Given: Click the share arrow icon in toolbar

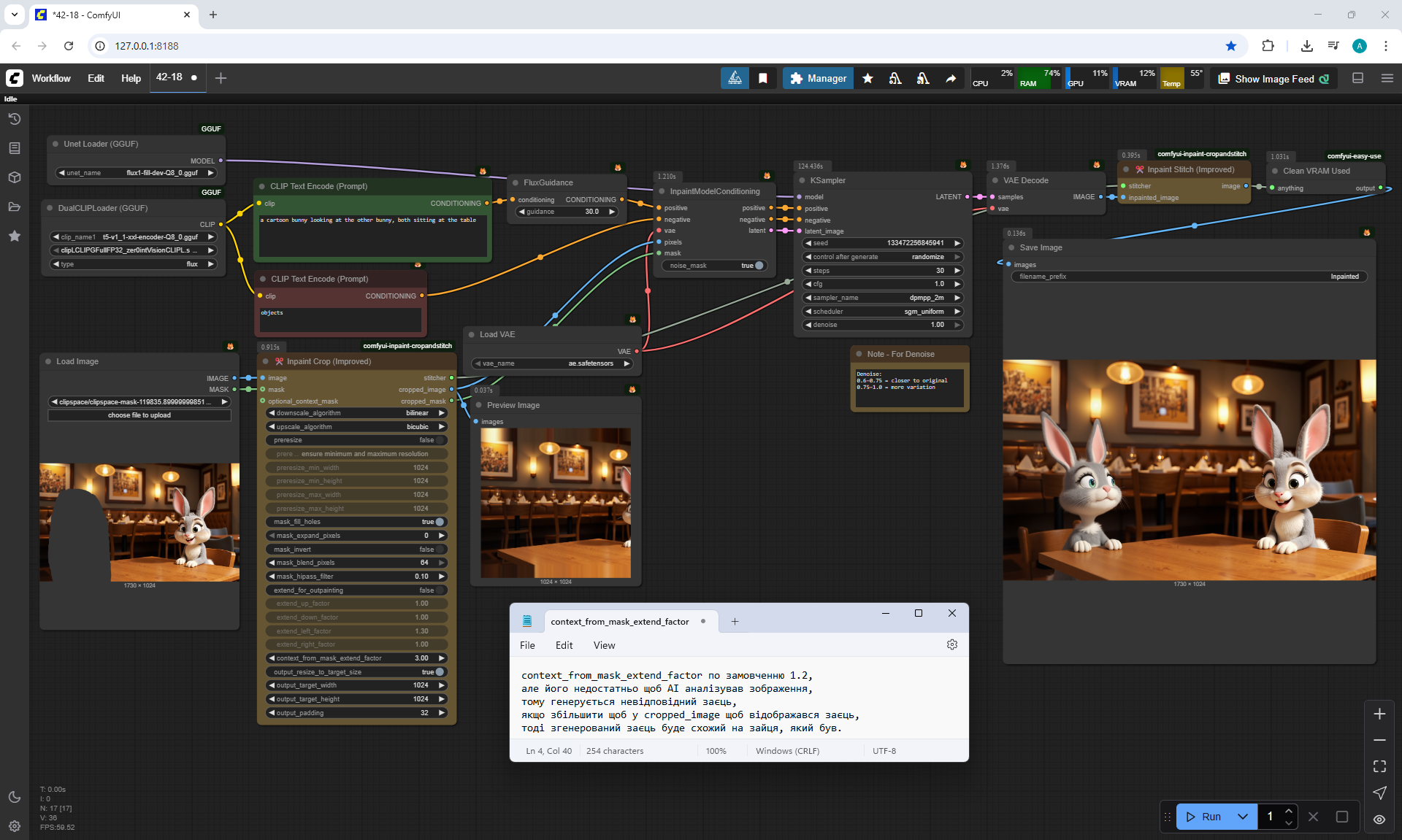Looking at the screenshot, I should click(951, 78).
